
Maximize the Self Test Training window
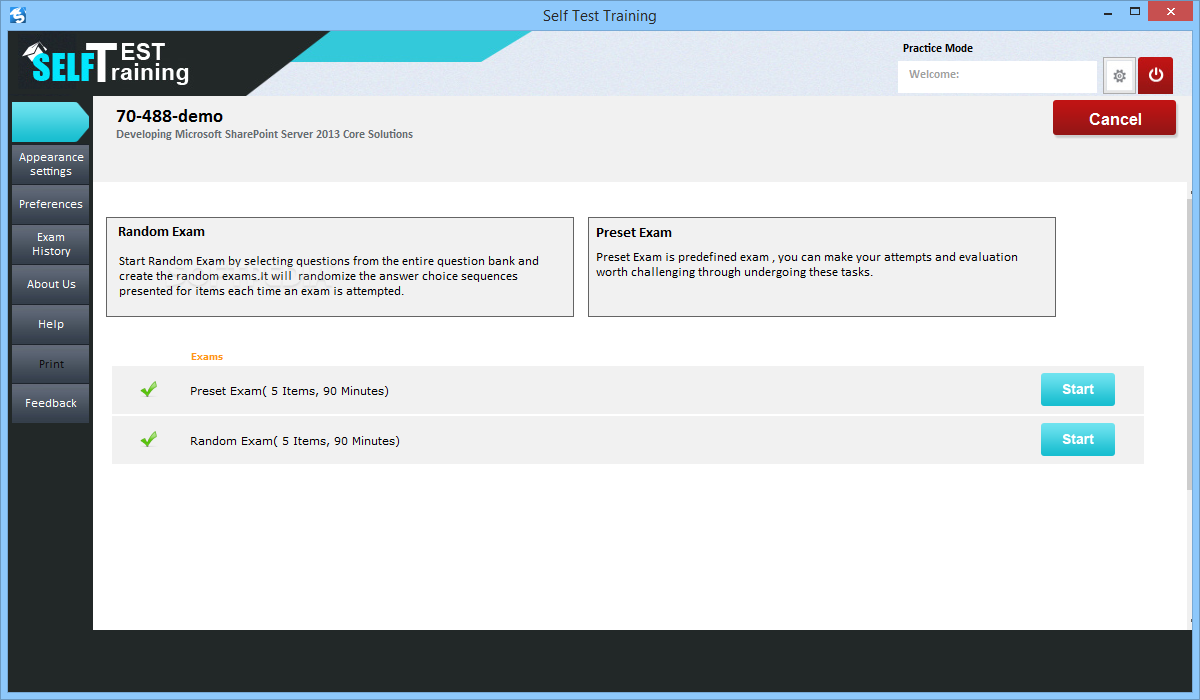click(1134, 13)
